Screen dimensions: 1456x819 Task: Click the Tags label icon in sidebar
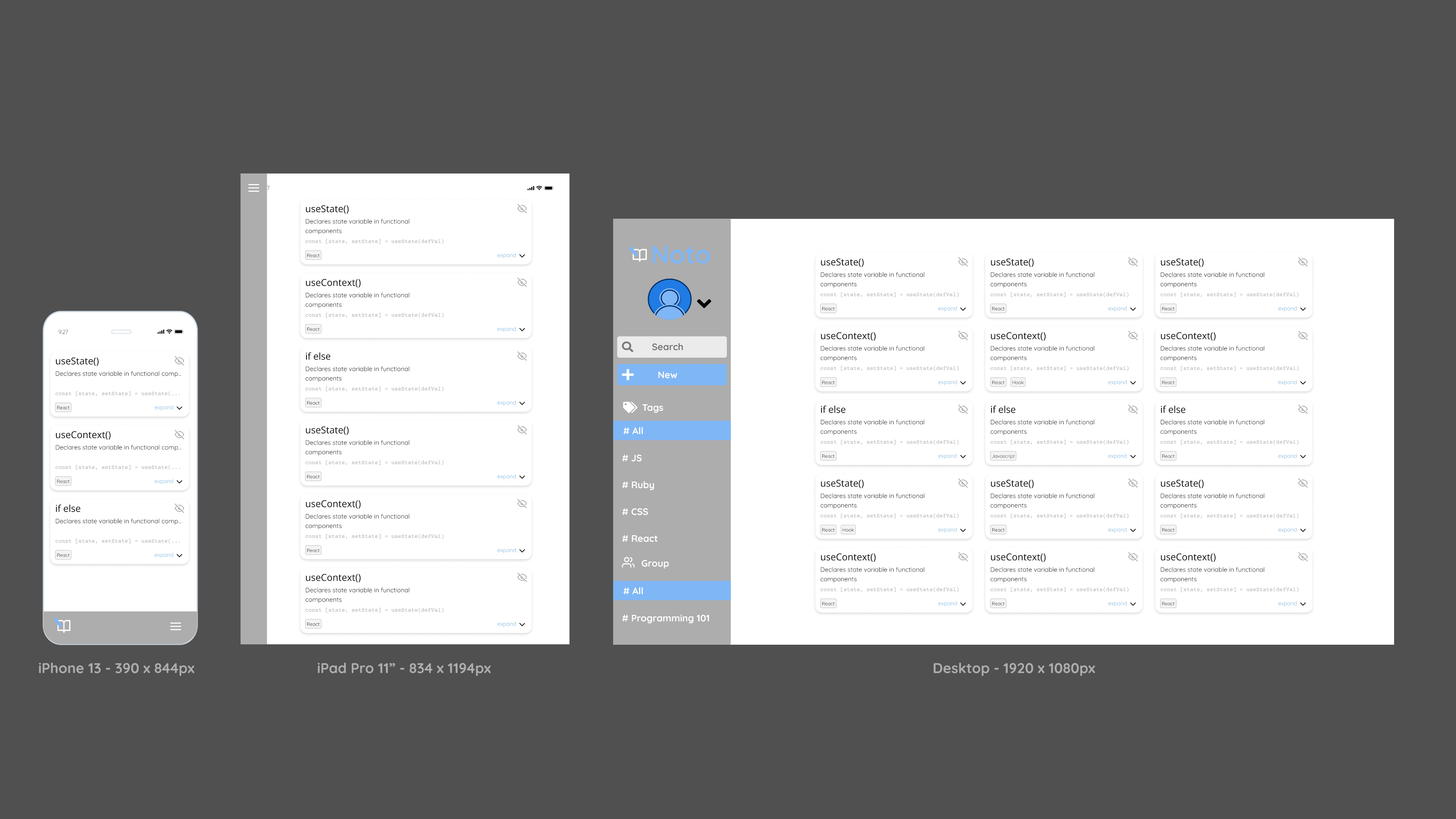coord(630,407)
